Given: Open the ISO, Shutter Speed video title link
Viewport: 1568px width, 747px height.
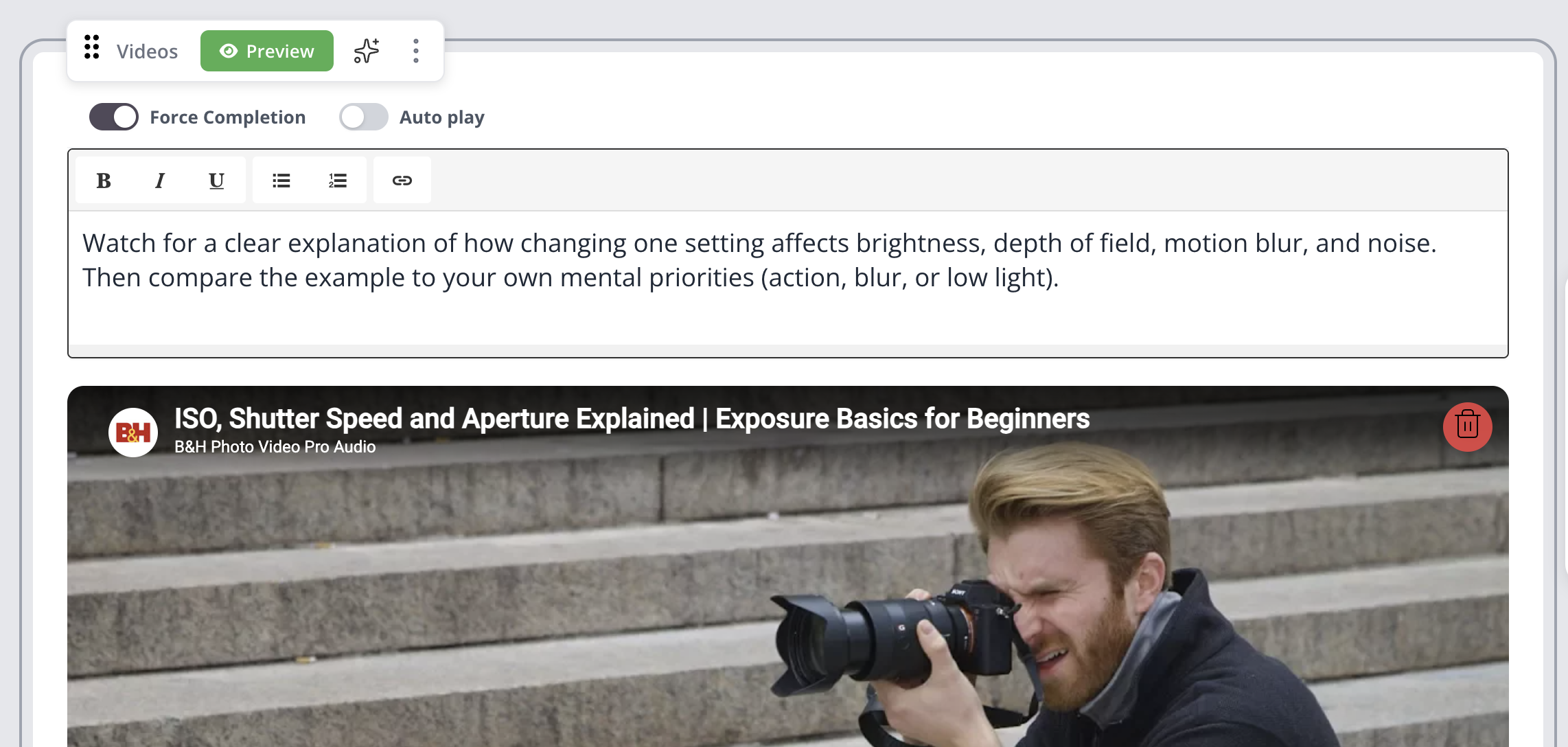Looking at the screenshot, I should point(632,418).
